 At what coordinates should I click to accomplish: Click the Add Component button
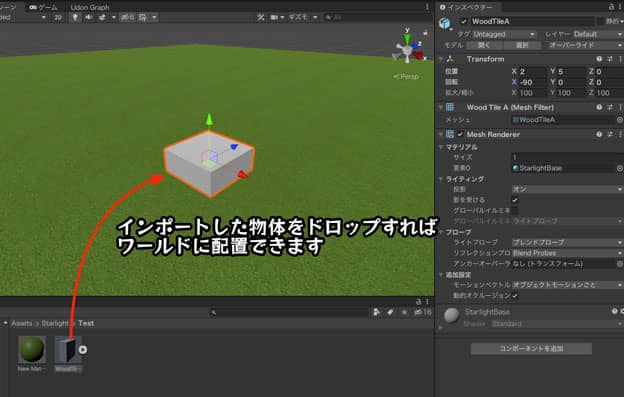tap(531, 348)
